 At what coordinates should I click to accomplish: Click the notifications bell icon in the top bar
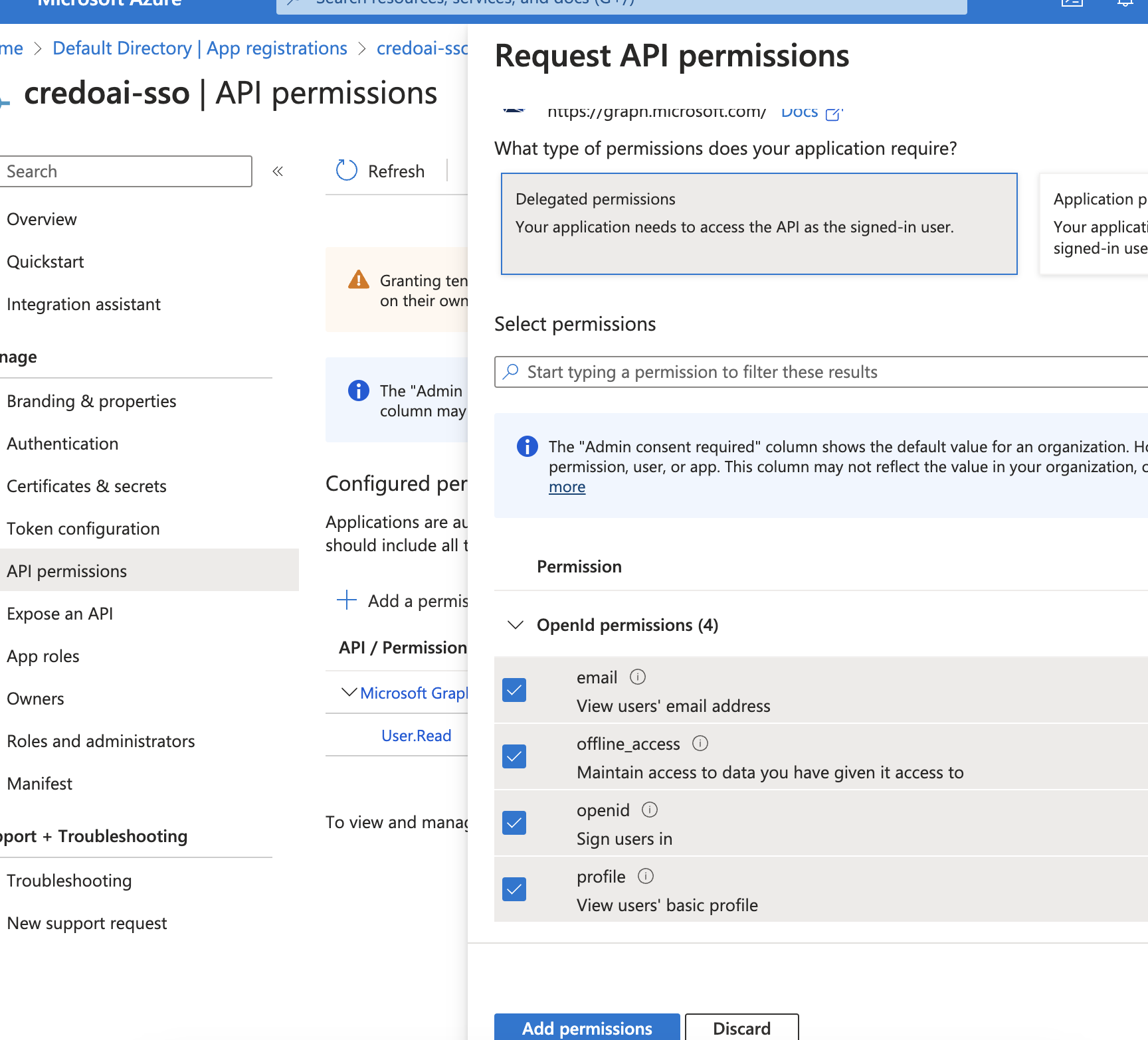click(x=1125, y=3)
